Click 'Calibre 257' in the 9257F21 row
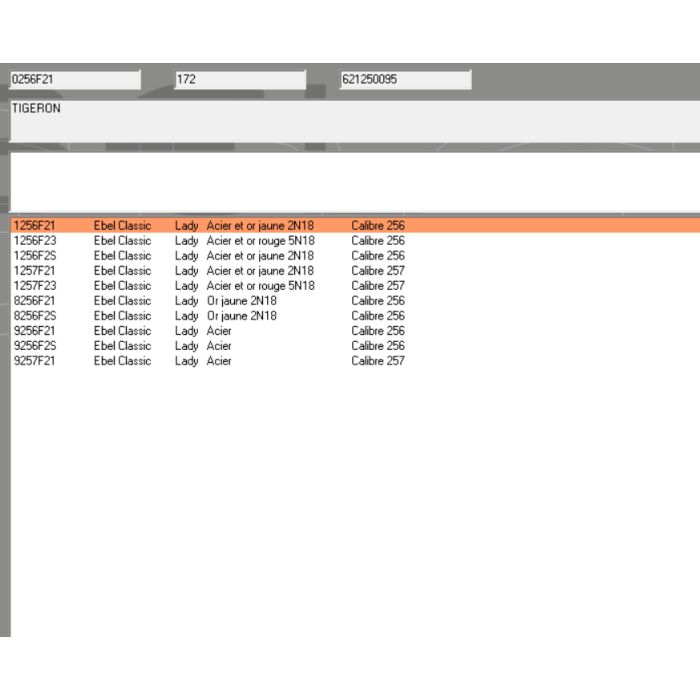700x700 pixels. pyautogui.click(x=378, y=361)
